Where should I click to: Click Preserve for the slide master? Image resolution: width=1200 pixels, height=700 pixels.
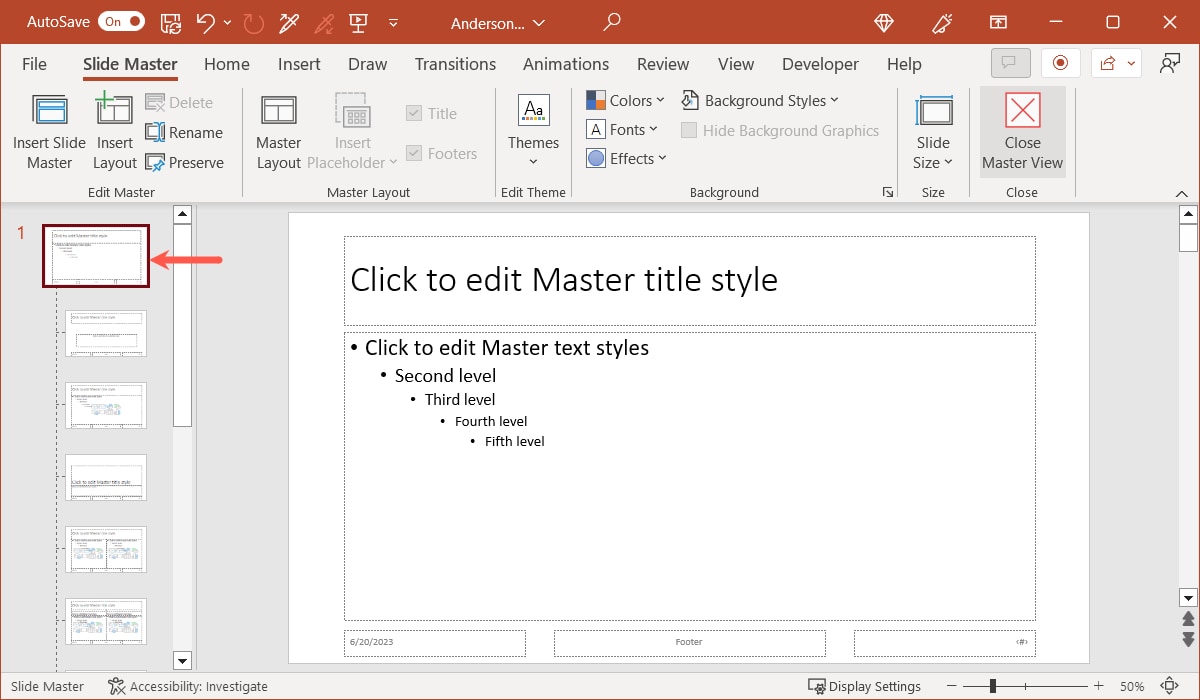coord(186,162)
